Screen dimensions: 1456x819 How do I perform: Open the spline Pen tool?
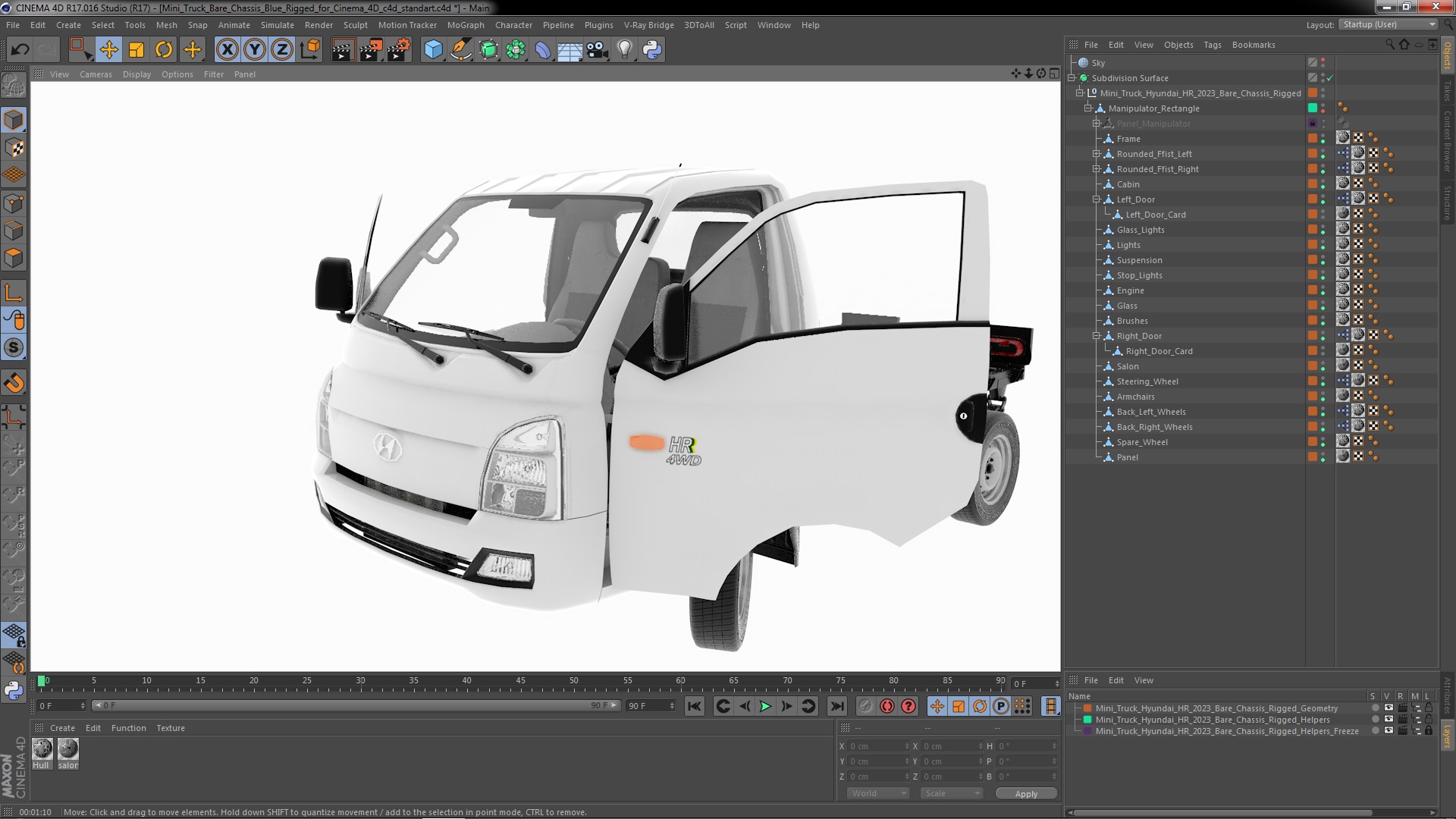pyautogui.click(x=461, y=50)
